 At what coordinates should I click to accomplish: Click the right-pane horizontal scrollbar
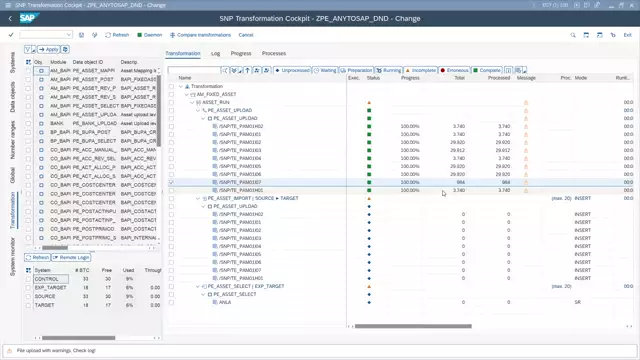[413, 326]
